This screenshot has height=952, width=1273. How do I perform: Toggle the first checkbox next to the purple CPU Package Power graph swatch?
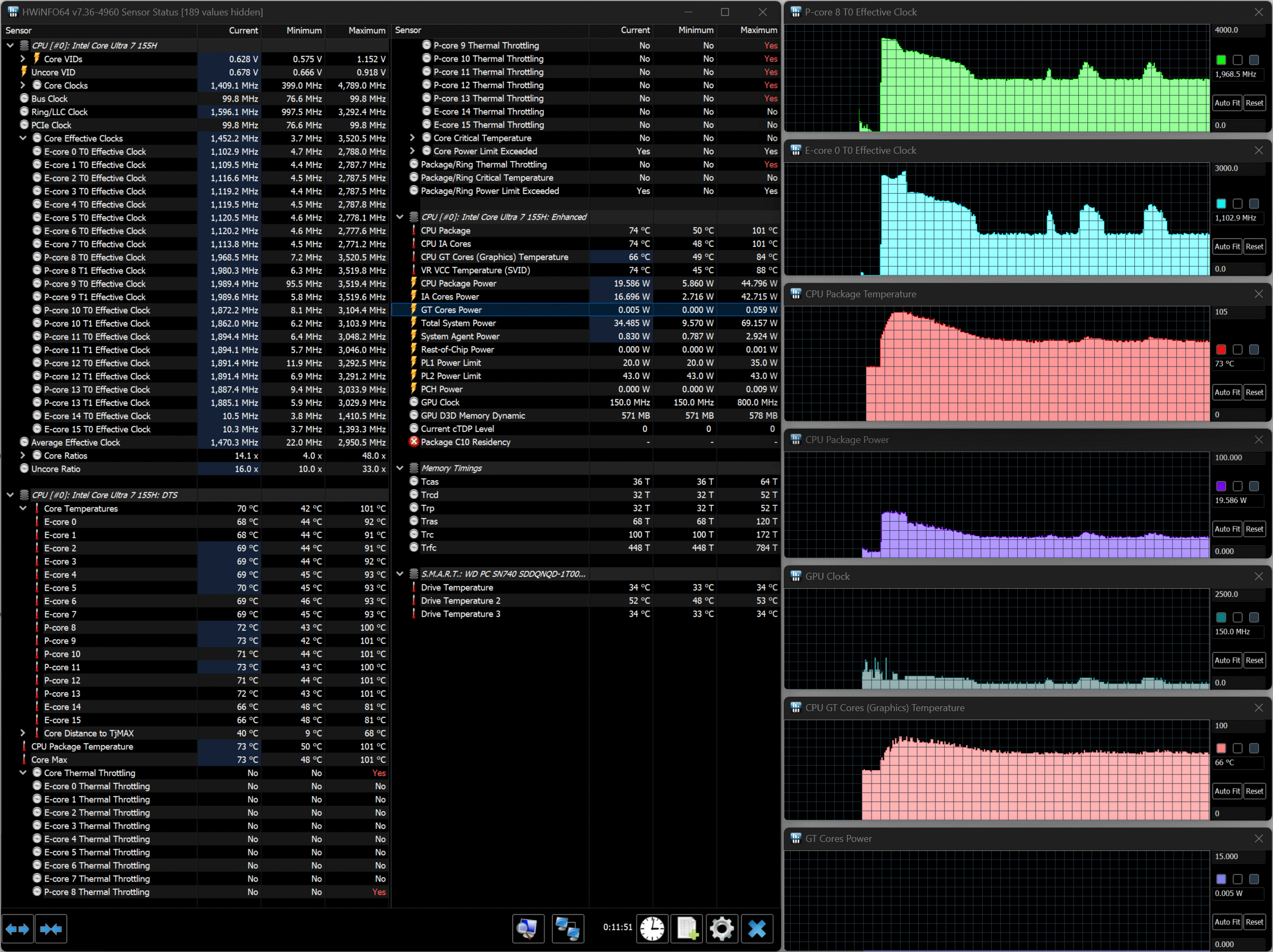(x=1237, y=486)
